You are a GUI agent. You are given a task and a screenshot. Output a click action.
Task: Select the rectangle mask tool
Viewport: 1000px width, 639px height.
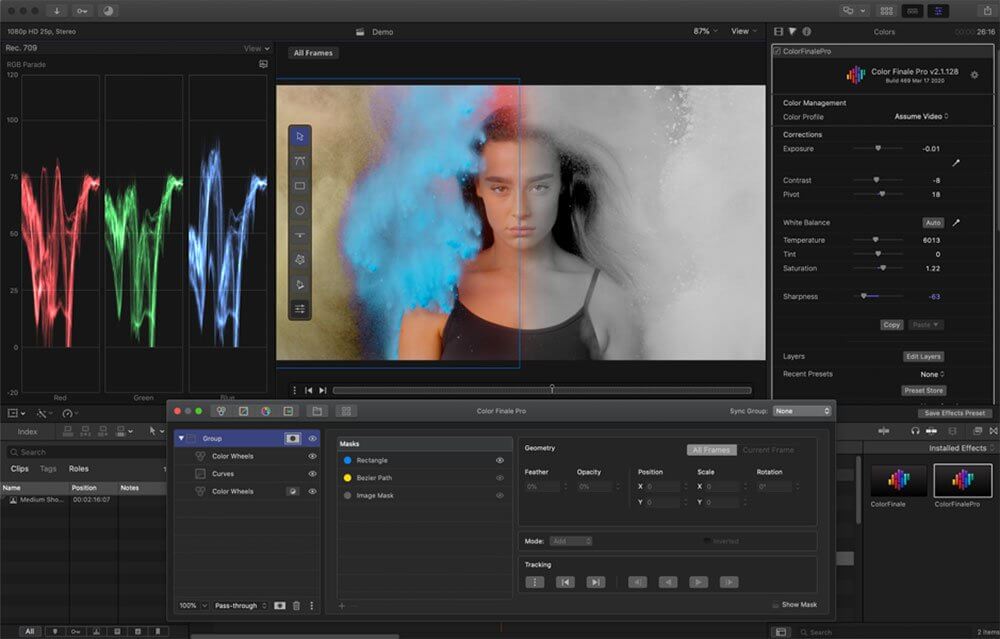coord(300,186)
